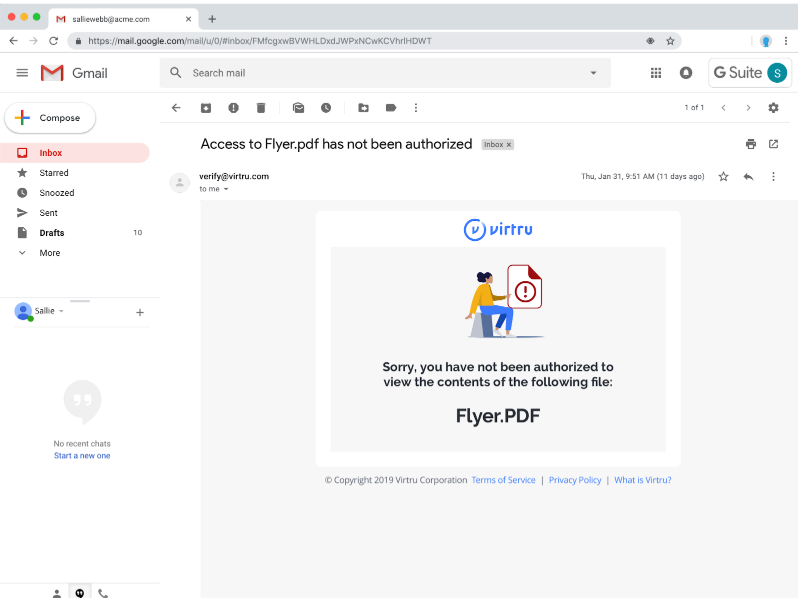The height and width of the screenshot is (598, 798).
Task: Show search options dropdown arrow
Action: tap(593, 73)
